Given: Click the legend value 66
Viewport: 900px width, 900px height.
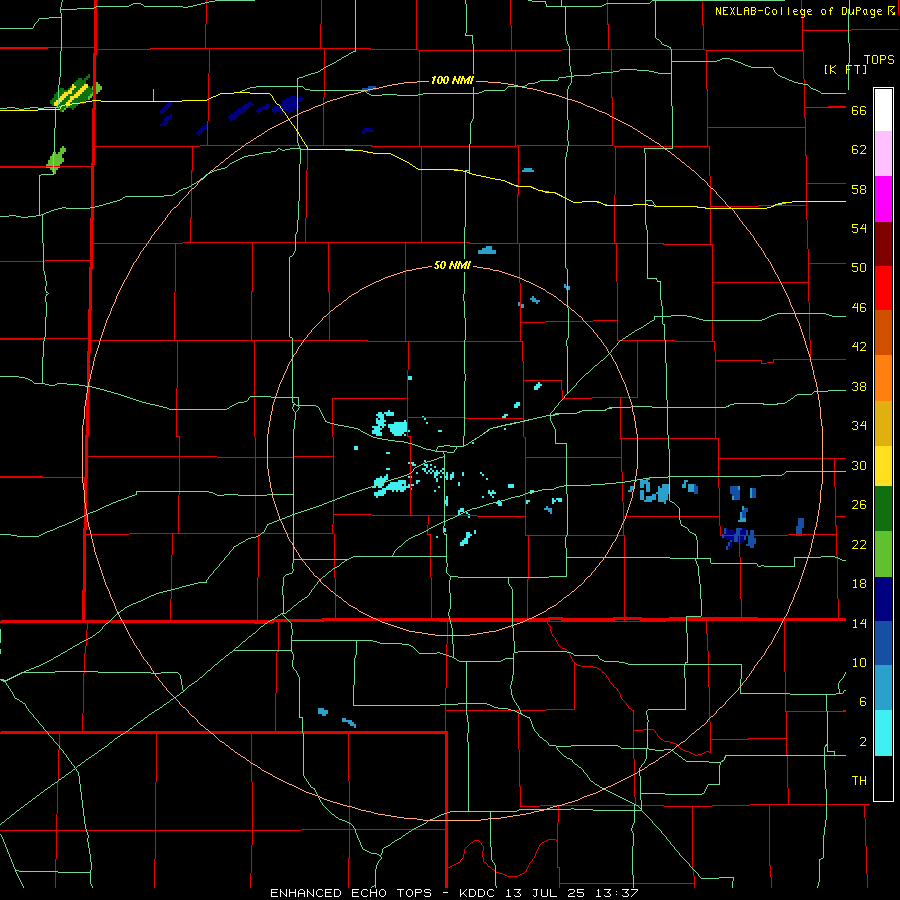Looking at the screenshot, I should point(859,111).
